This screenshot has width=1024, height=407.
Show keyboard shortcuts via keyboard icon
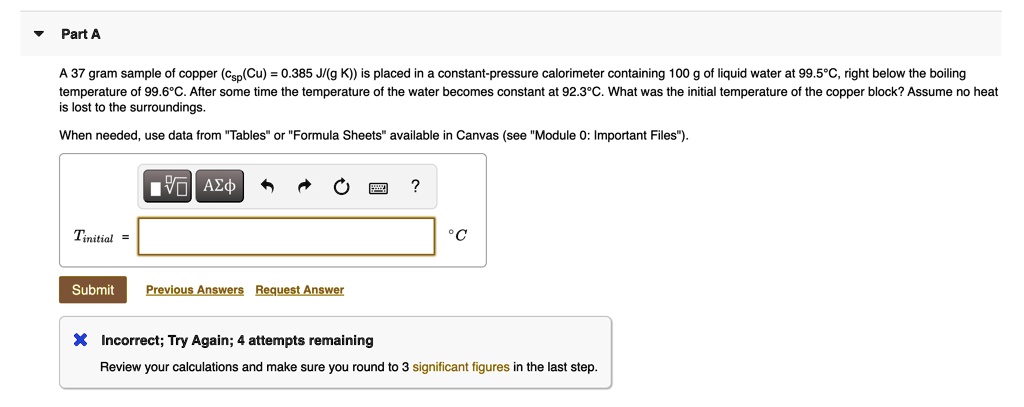[x=379, y=186]
